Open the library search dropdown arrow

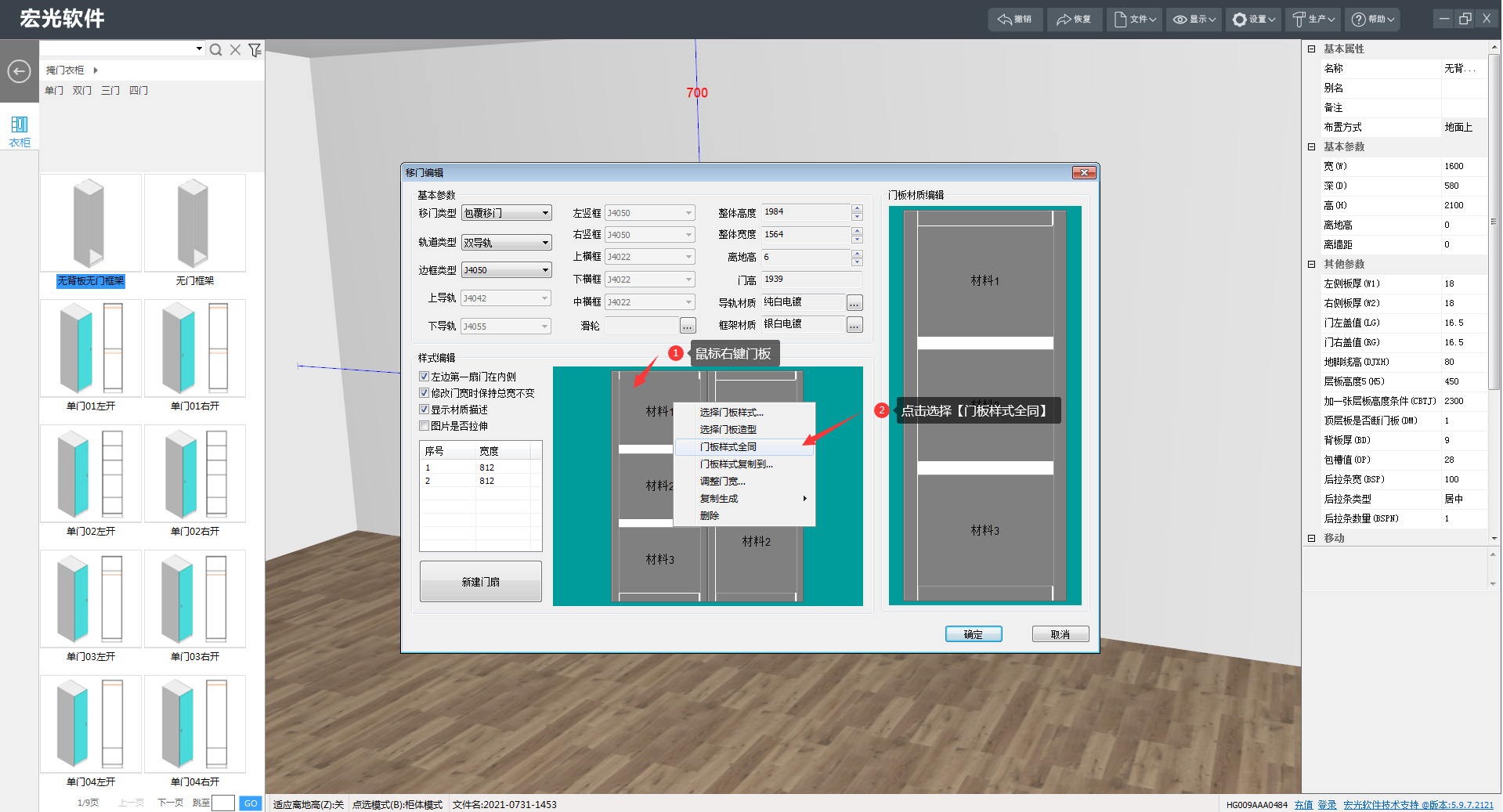click(199, 49)
